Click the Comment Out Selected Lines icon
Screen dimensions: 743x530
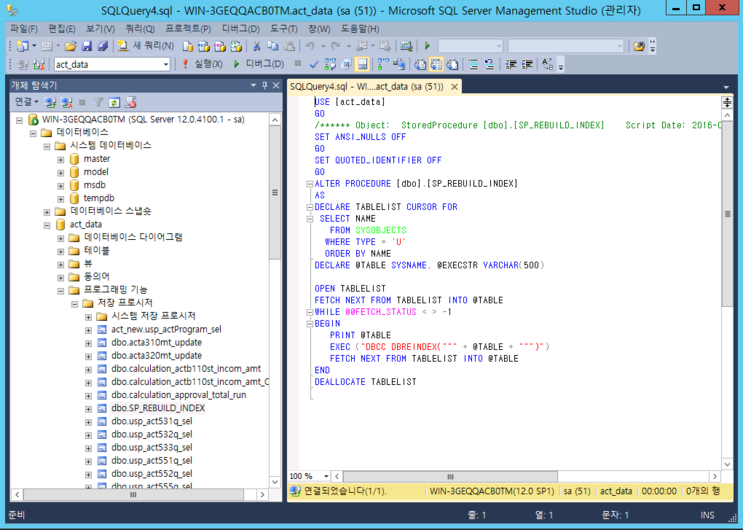[473, 64]
